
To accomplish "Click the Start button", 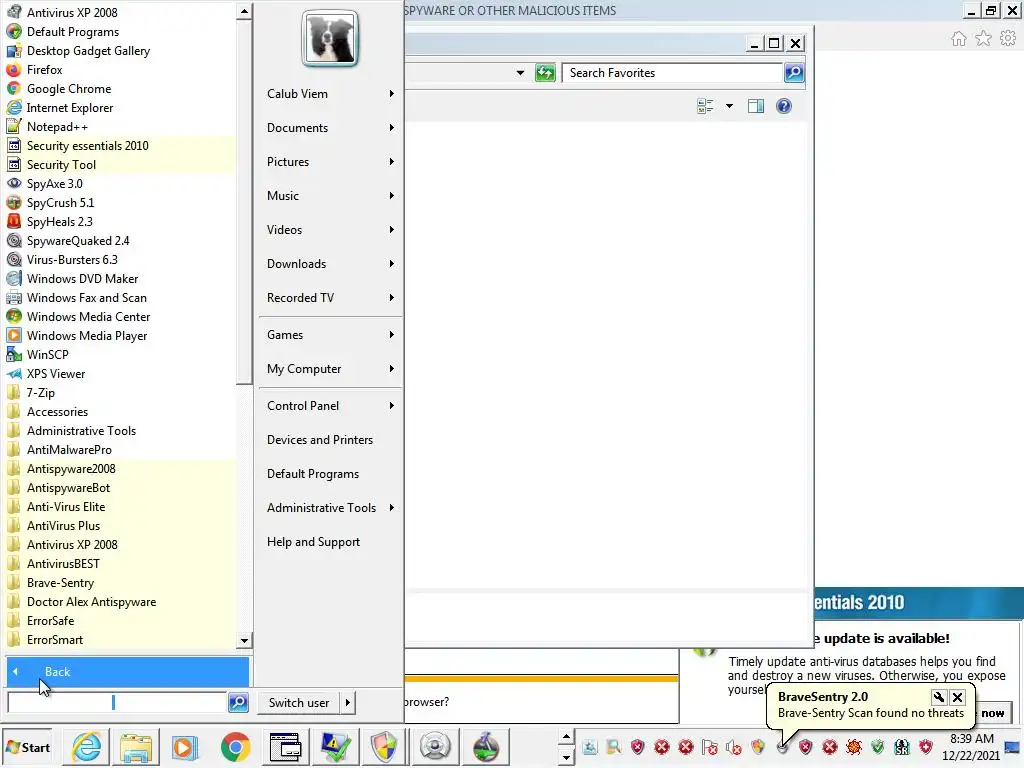I will [x=29, y=747].
